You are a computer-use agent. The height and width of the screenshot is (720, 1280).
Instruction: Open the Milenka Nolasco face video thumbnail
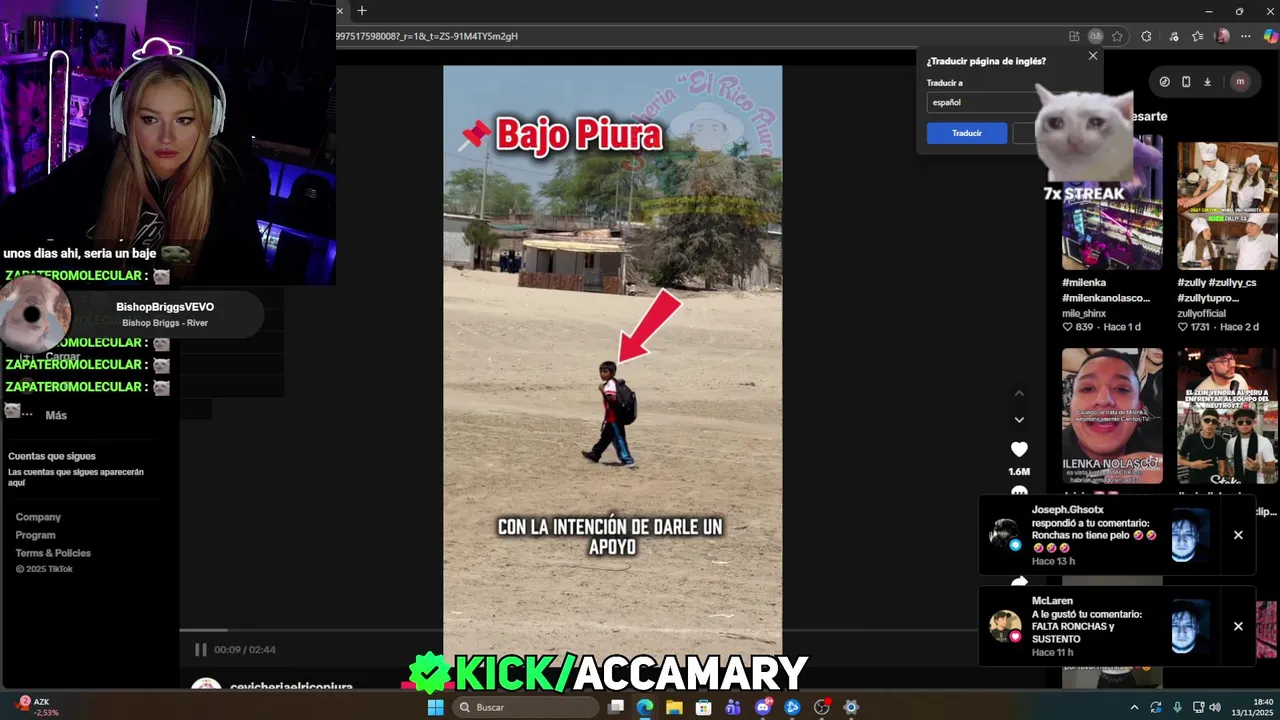coord(1112,415)
